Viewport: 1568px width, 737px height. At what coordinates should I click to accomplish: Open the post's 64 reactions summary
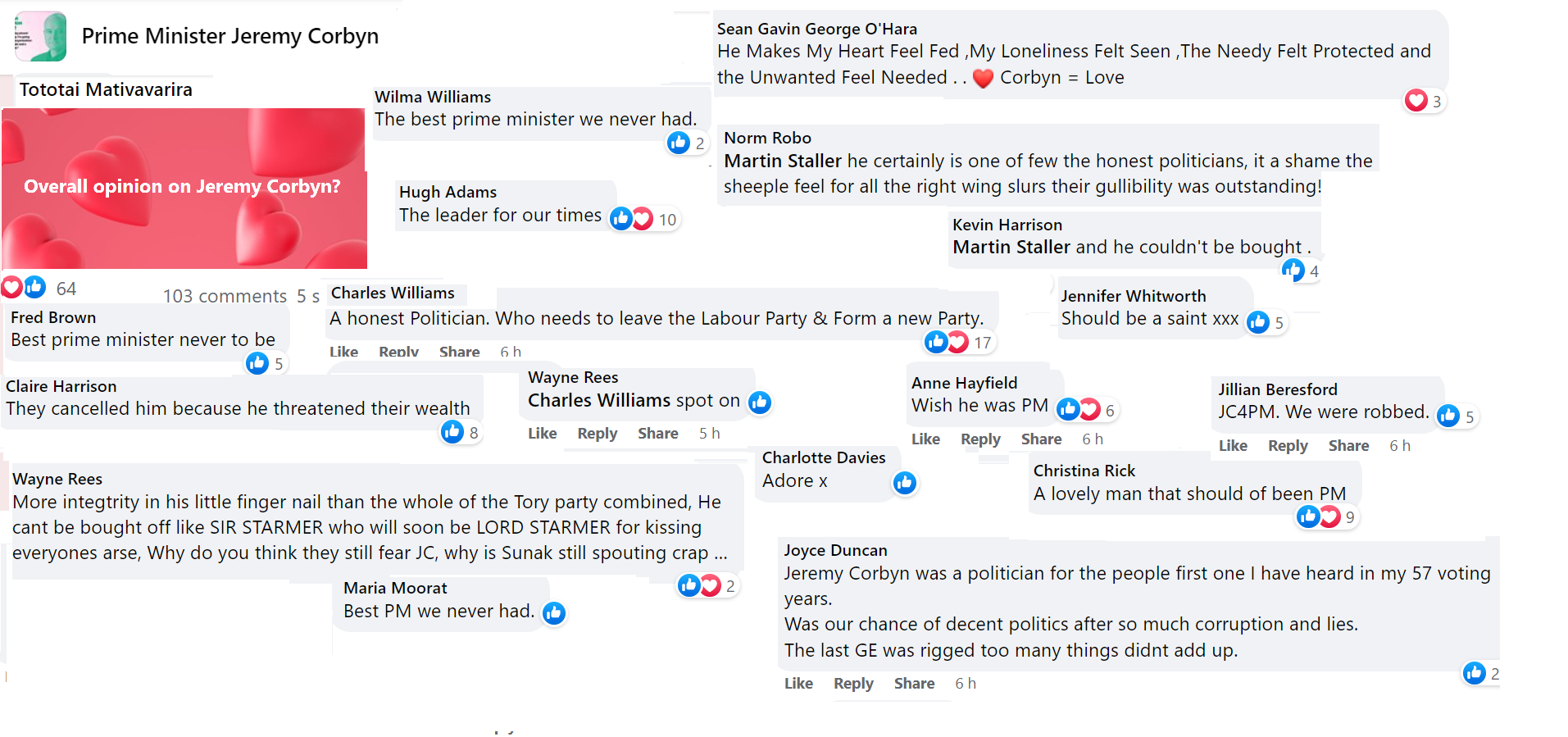pyautogui.click(x=39, y=289)
